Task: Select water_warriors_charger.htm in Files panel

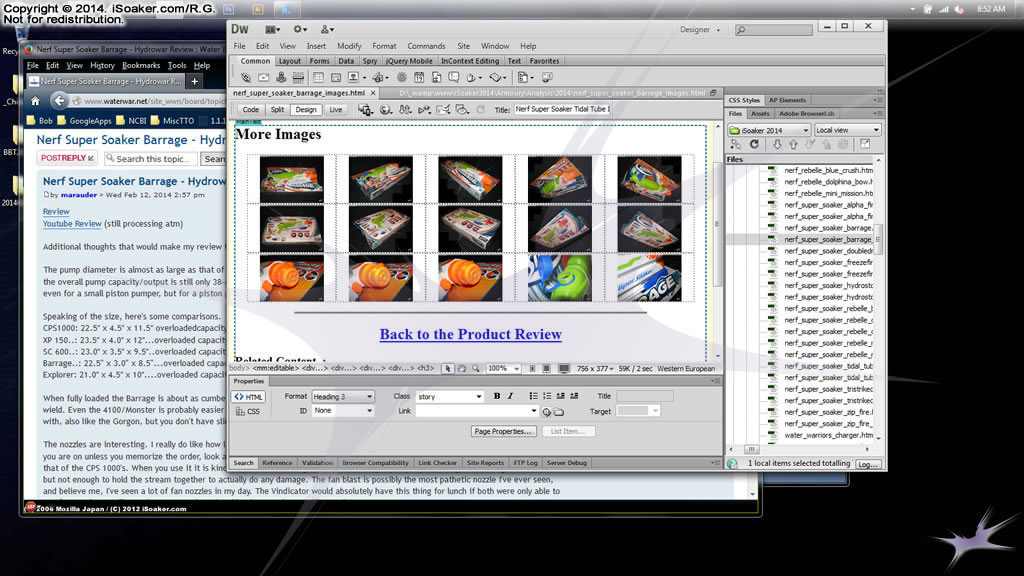Action: [x=827, y=436]
